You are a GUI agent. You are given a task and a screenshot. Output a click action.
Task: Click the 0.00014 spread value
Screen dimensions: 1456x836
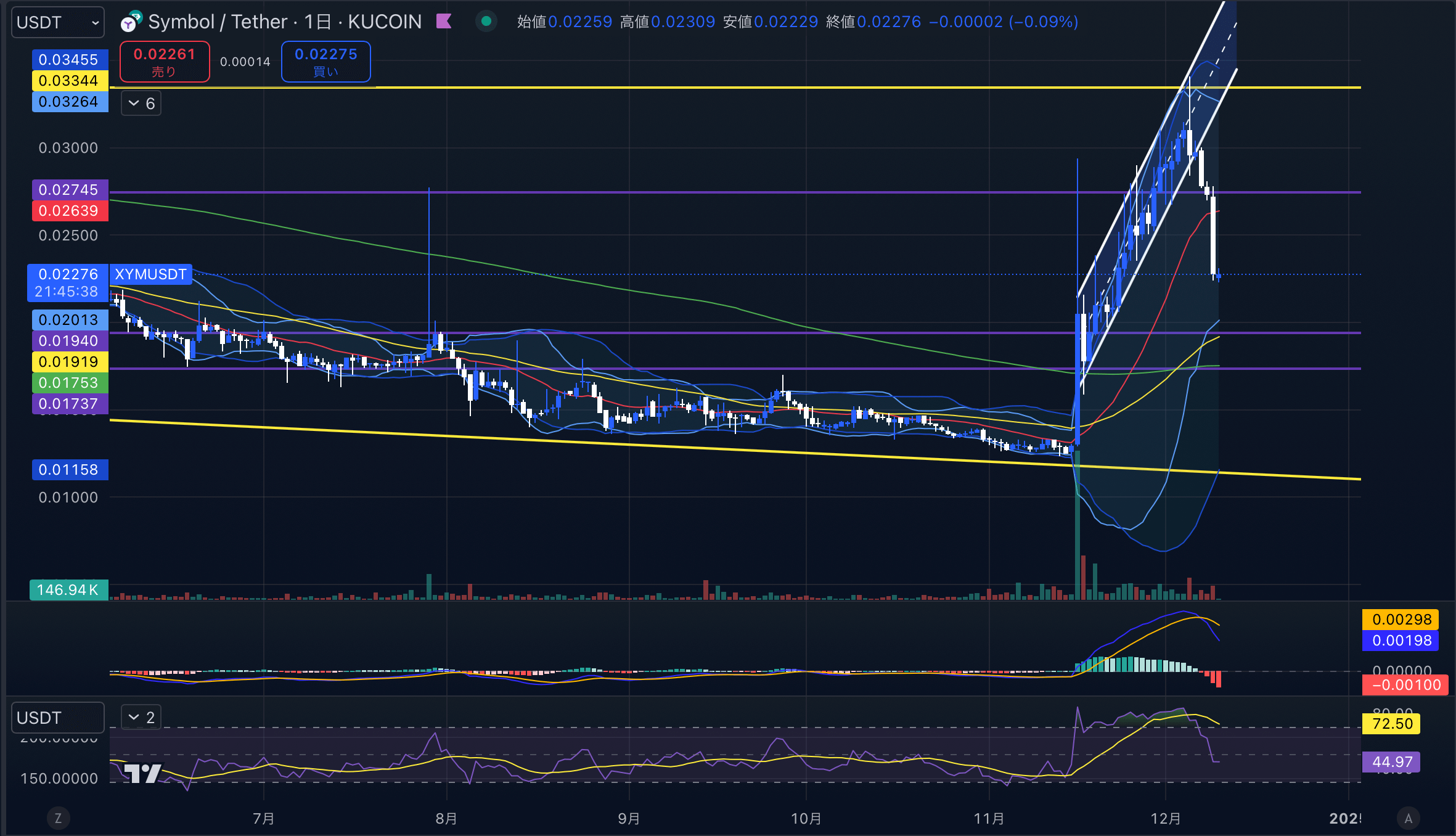coord(245,62)
